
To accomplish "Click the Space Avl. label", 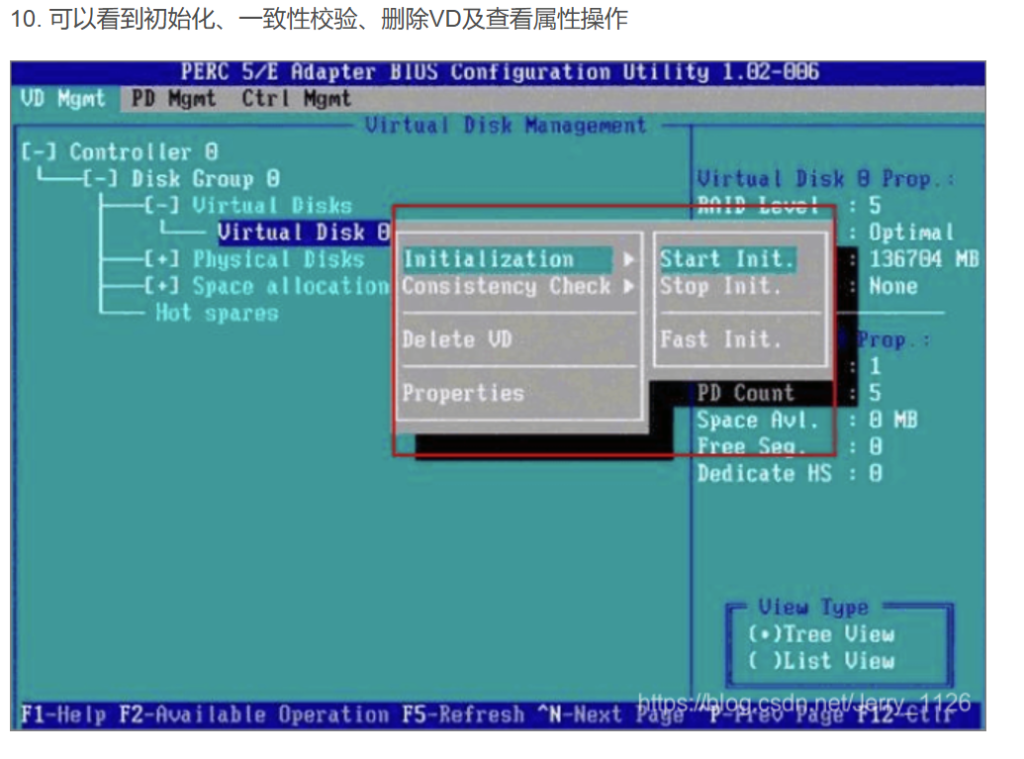I will (x=758, y=420).
